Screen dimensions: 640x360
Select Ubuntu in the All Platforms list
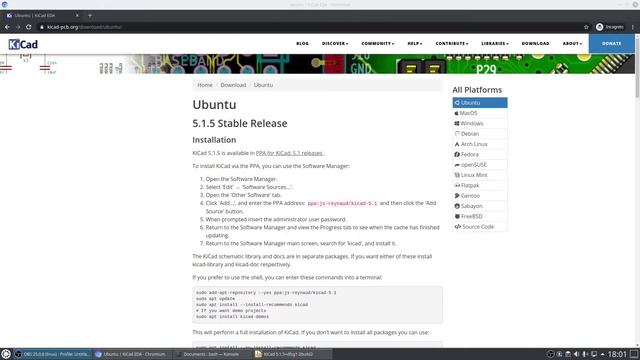click(x=480, y=102)
